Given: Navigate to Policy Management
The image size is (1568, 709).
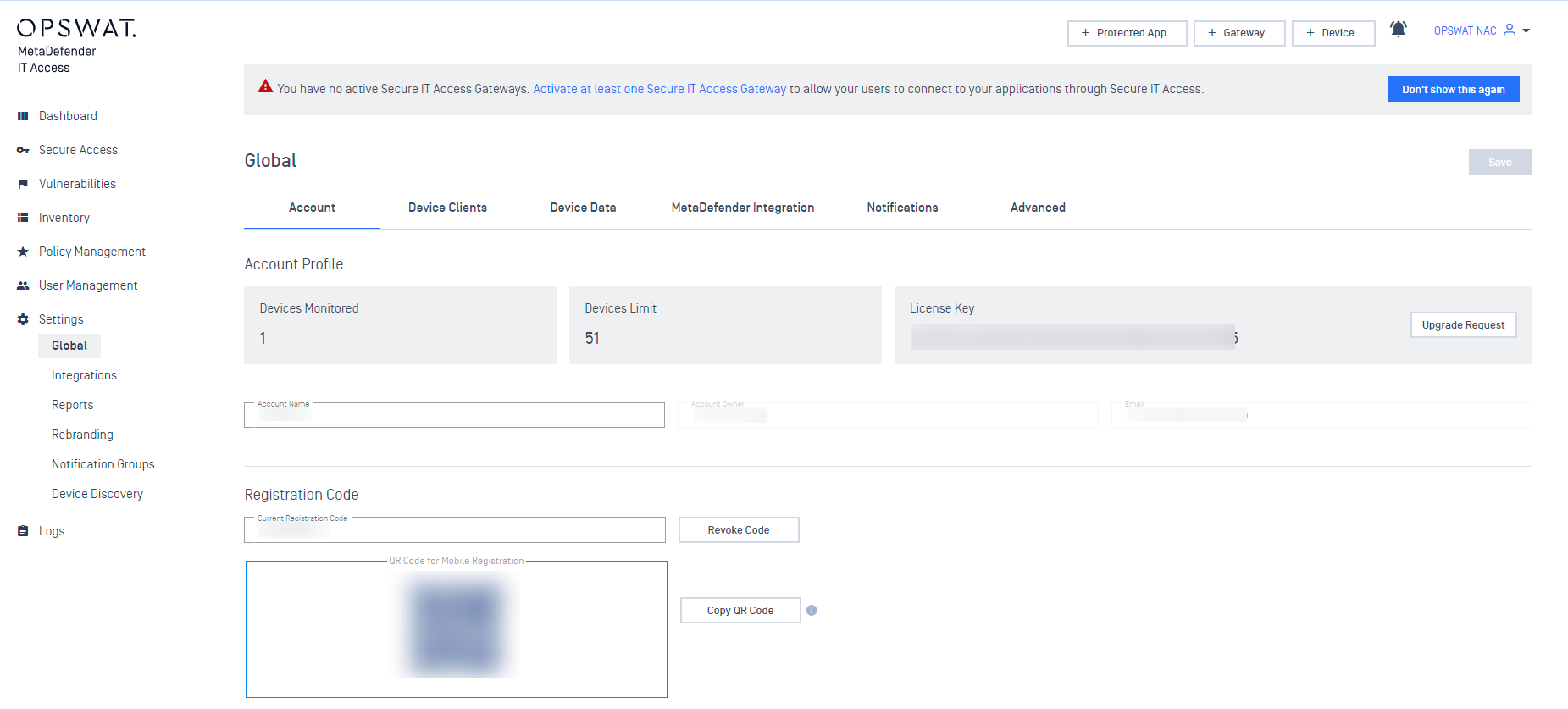Looking at the screenshot, I should 92,252.
